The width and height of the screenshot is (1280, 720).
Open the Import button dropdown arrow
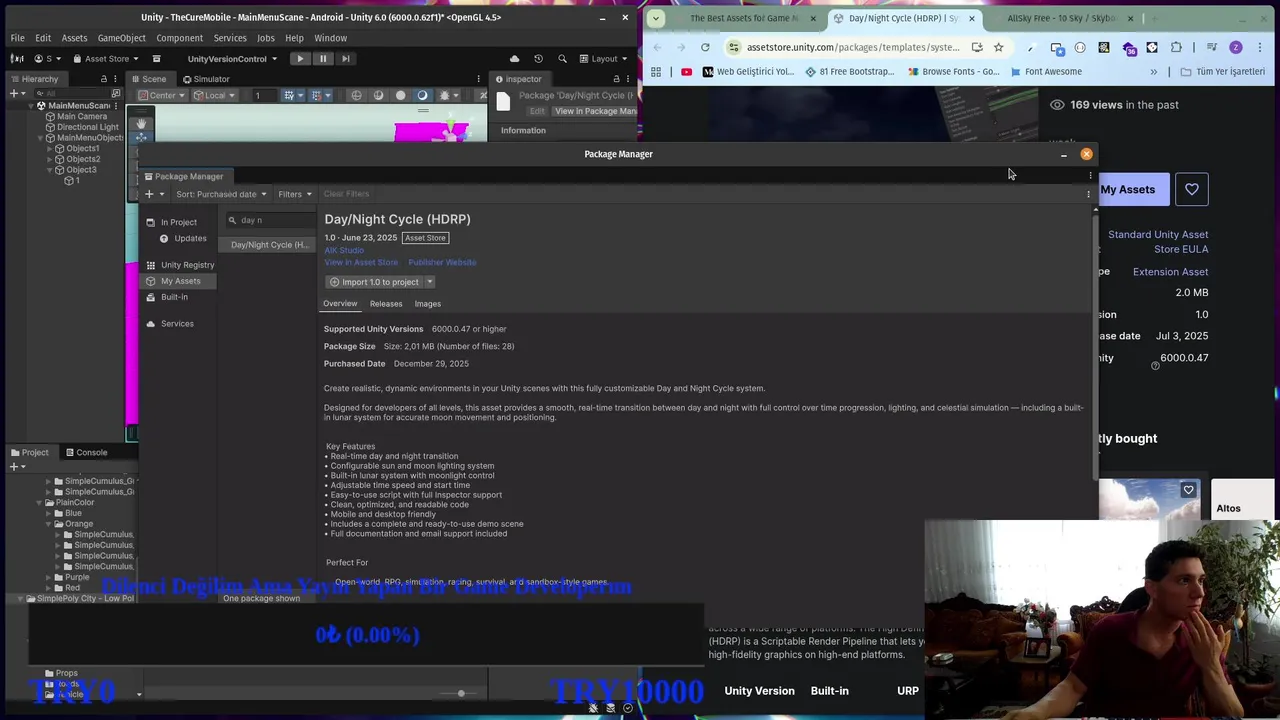(430, 282)
